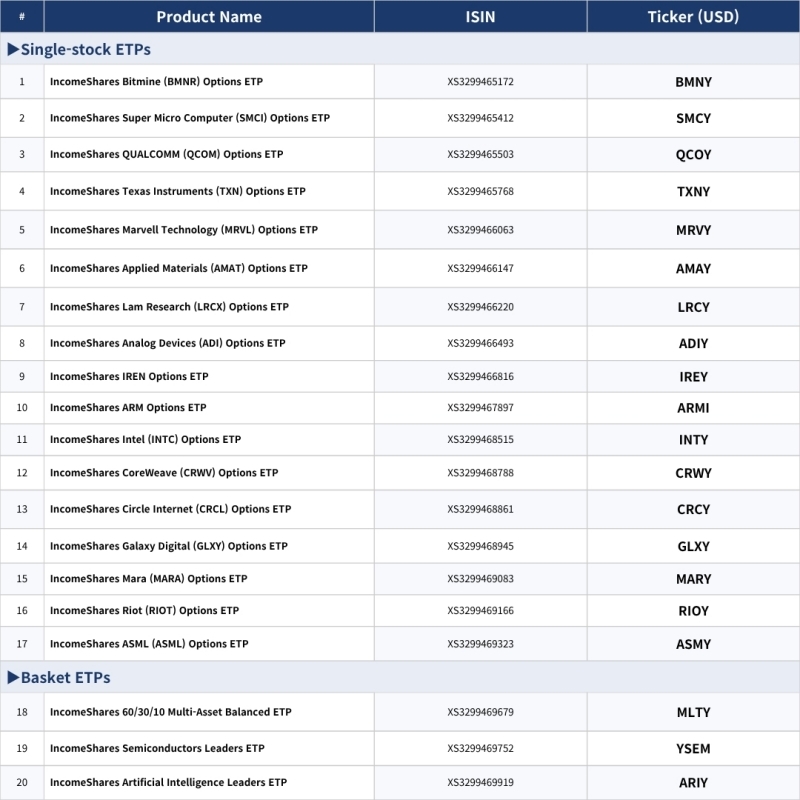
Task: Click the Product Name column header
Action: (209, 17)
